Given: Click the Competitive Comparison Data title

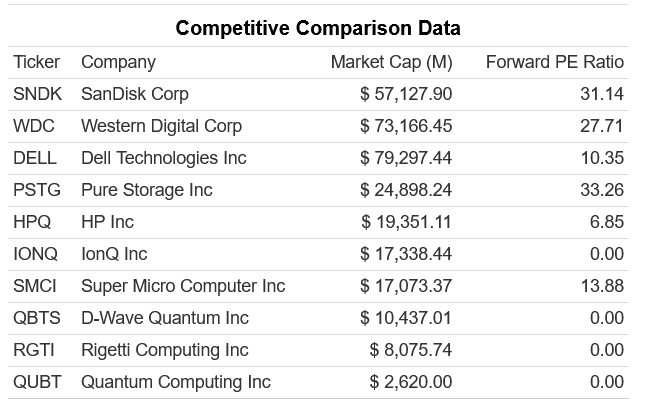Looking at the screenshot, I should click(318, 27).
